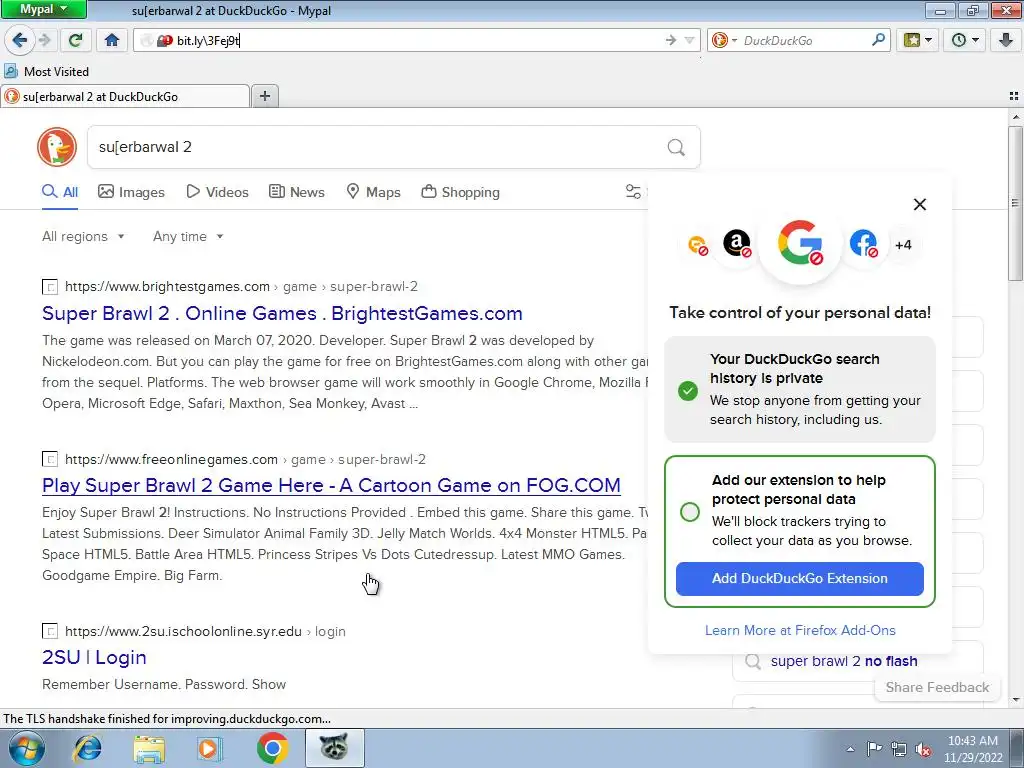Click magnifier in the browser search box
This screenshot has height=768, width=1024.
point(878,40)
